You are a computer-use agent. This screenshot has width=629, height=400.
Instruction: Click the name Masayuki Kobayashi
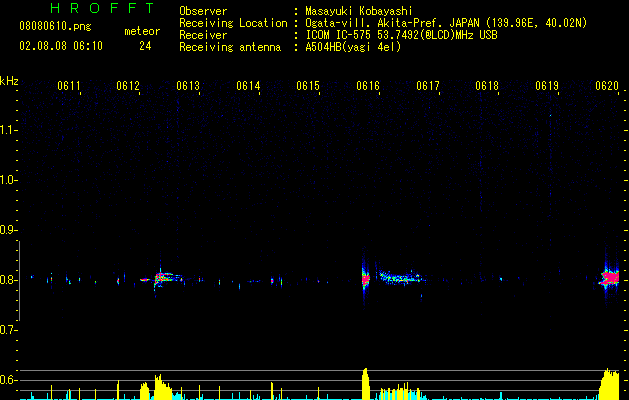[x=359, y=11]
